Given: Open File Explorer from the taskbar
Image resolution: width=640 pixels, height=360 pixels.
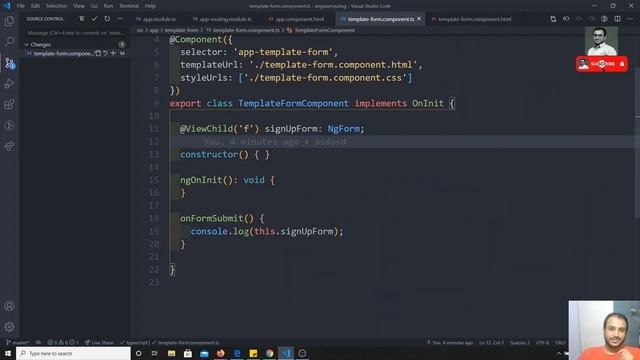Looking at the screenshot, I should (171, 353).
